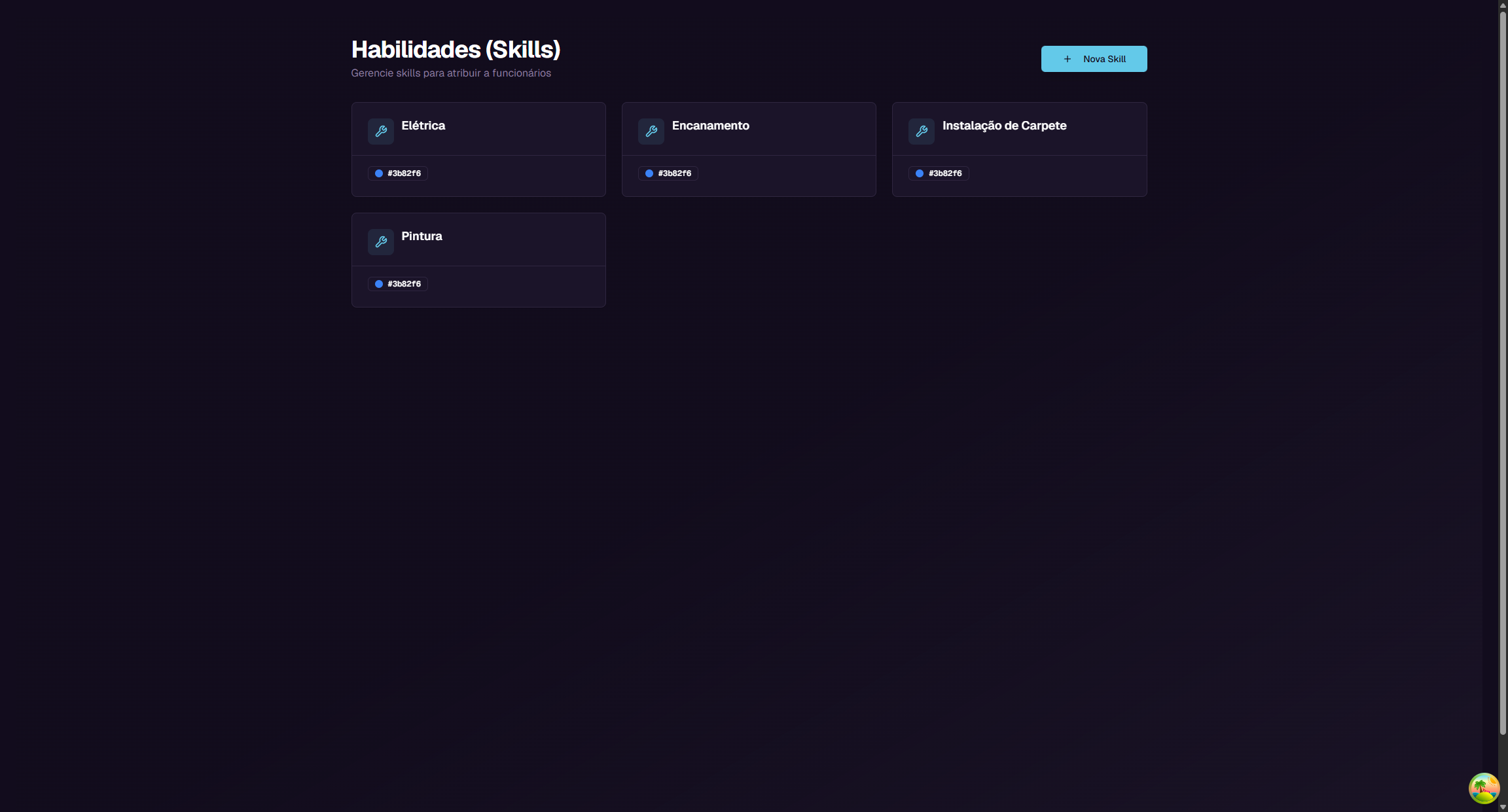This screenshot has width=1508, height=812.
Task: Click the Habilidades (Skills) page heading
Action: (456, 50)
